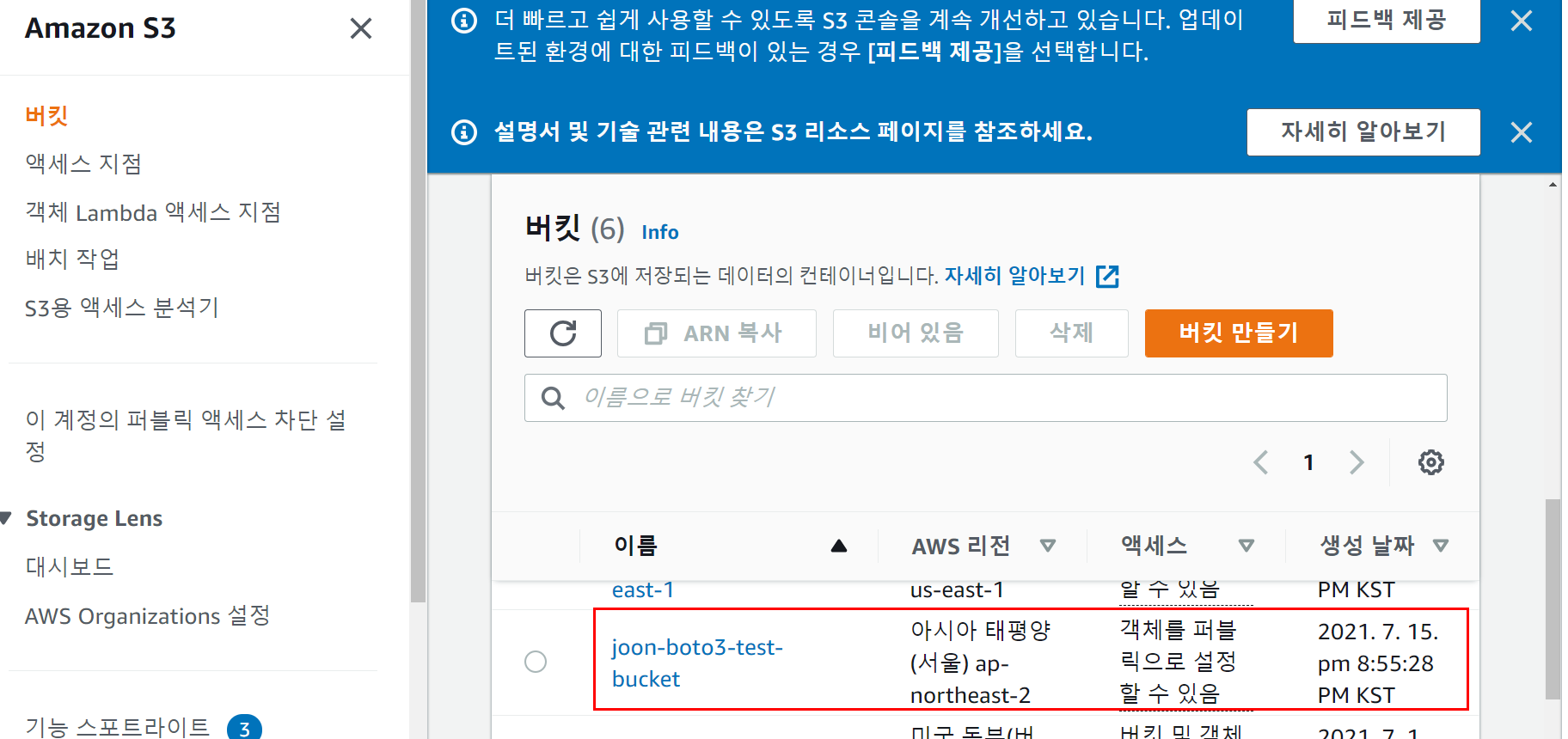The image size is (1568, 739).
Task: Click the info icon in feedback banner
Action: [464, 21]
